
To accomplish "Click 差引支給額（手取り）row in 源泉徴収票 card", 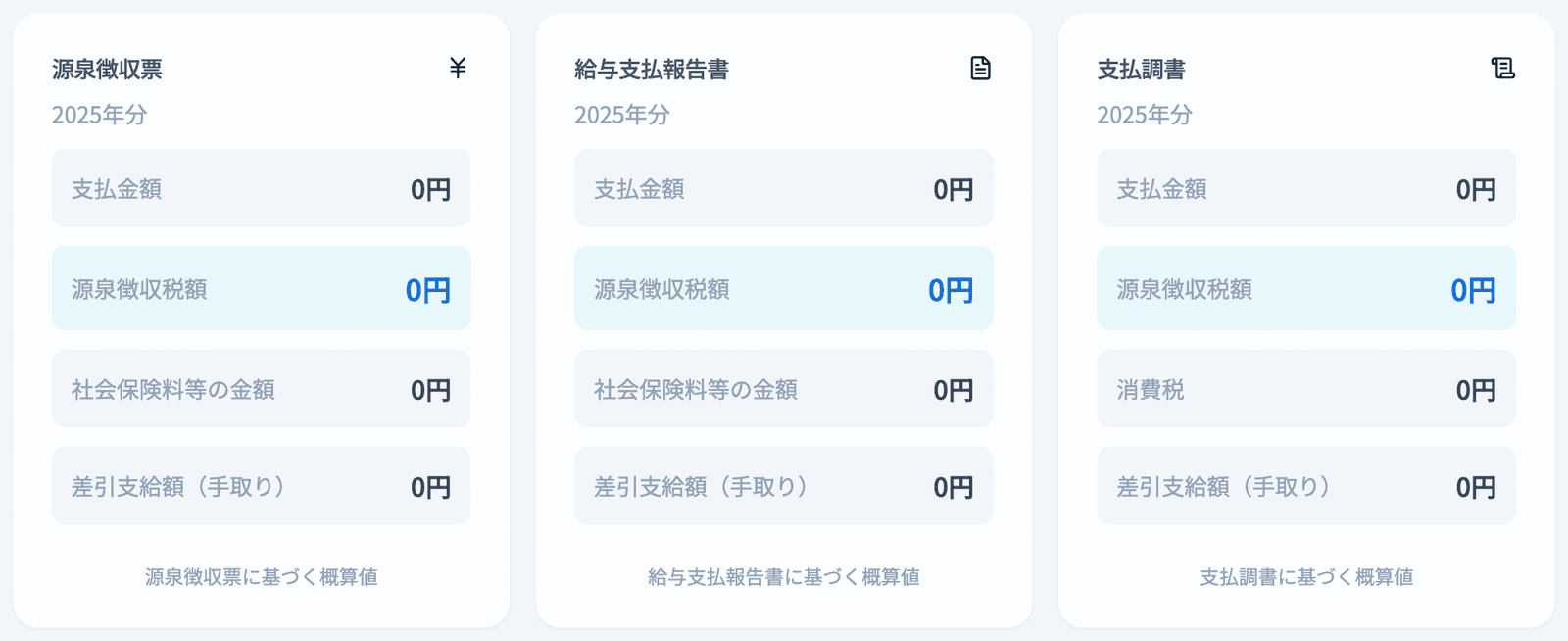I will (261, 486).
